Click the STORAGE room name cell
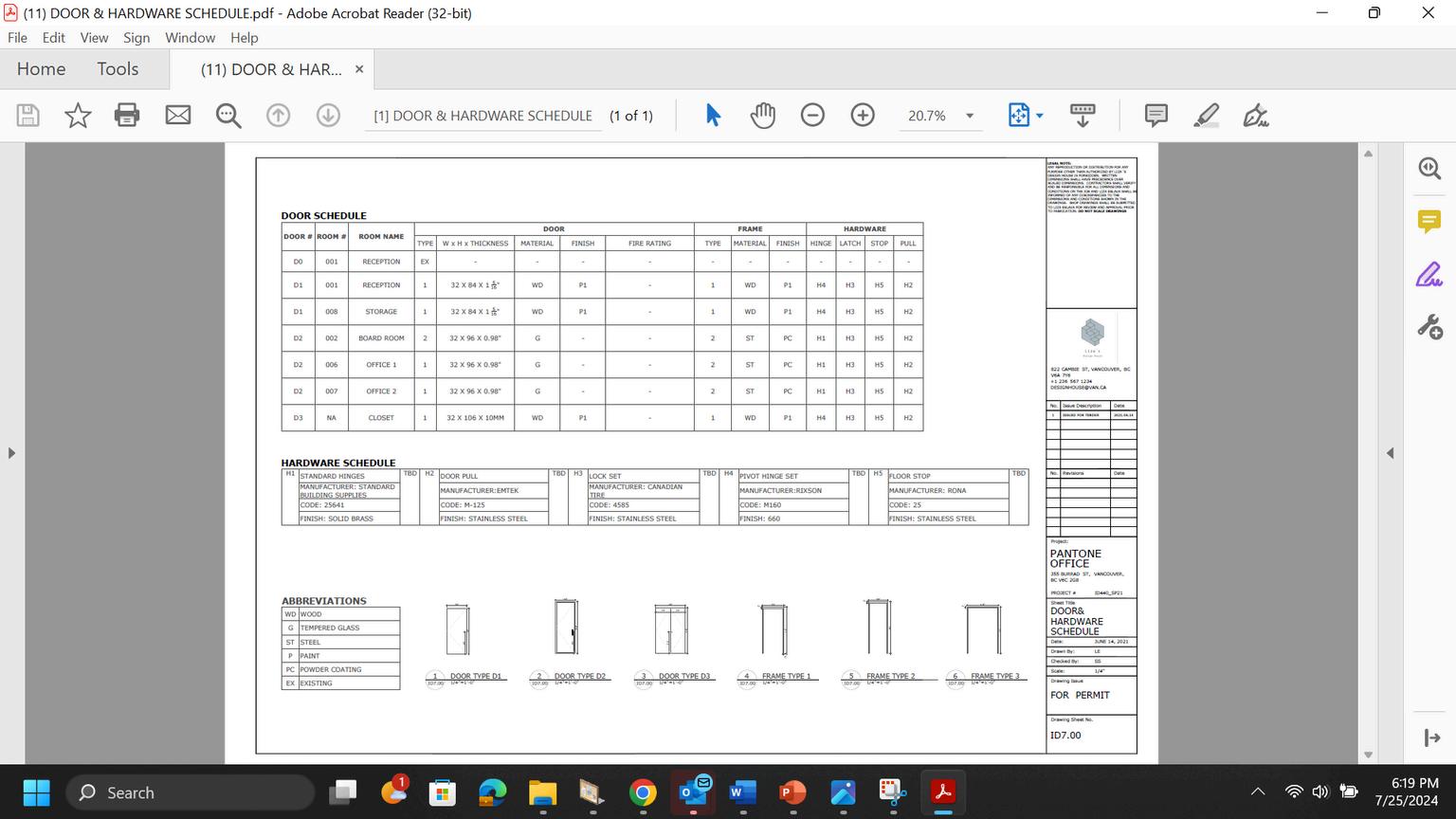This screenshot has height=819, width=1456. (x=381, y=312)
